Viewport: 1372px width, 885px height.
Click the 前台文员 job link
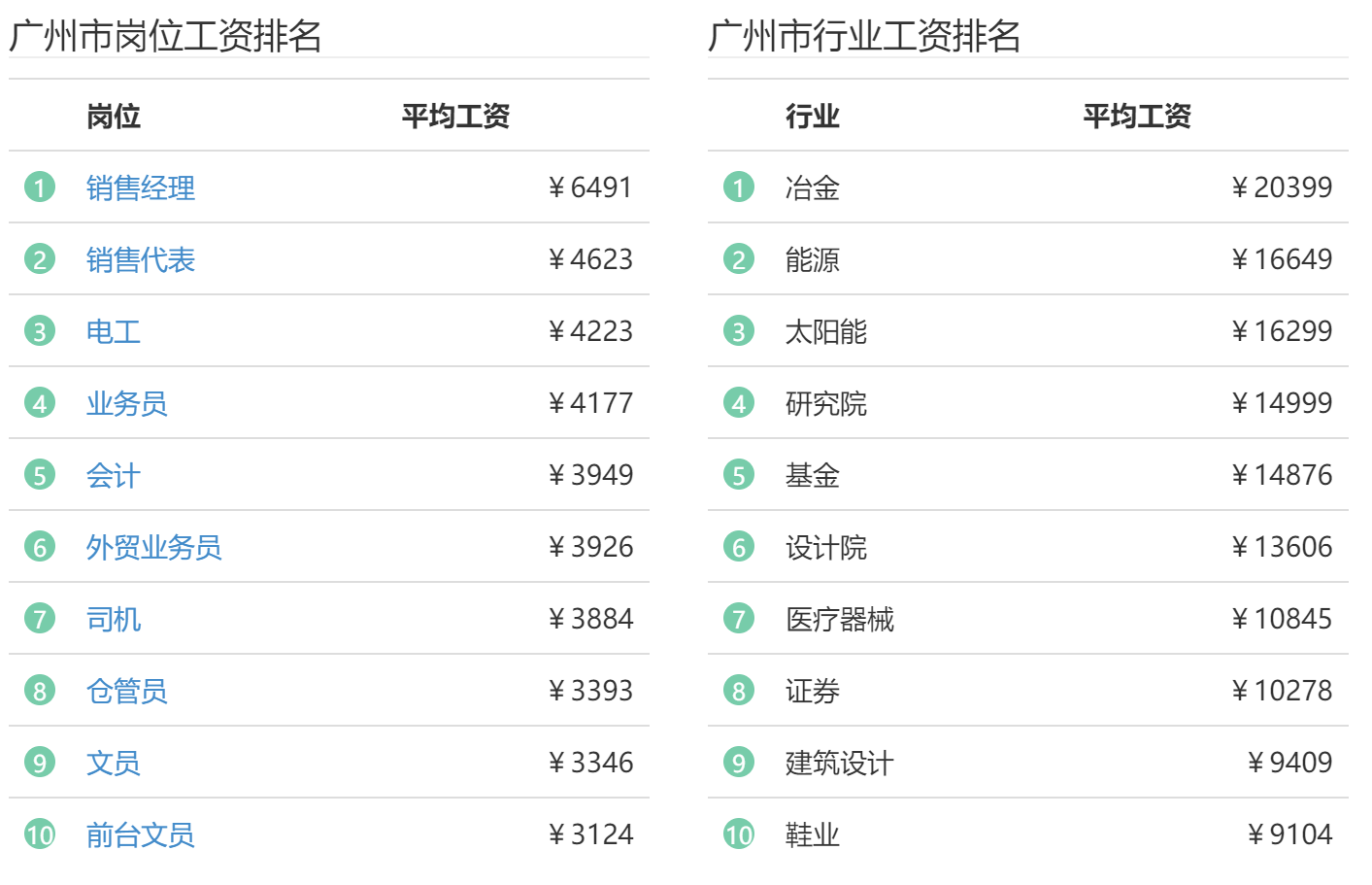coord(140,834)
